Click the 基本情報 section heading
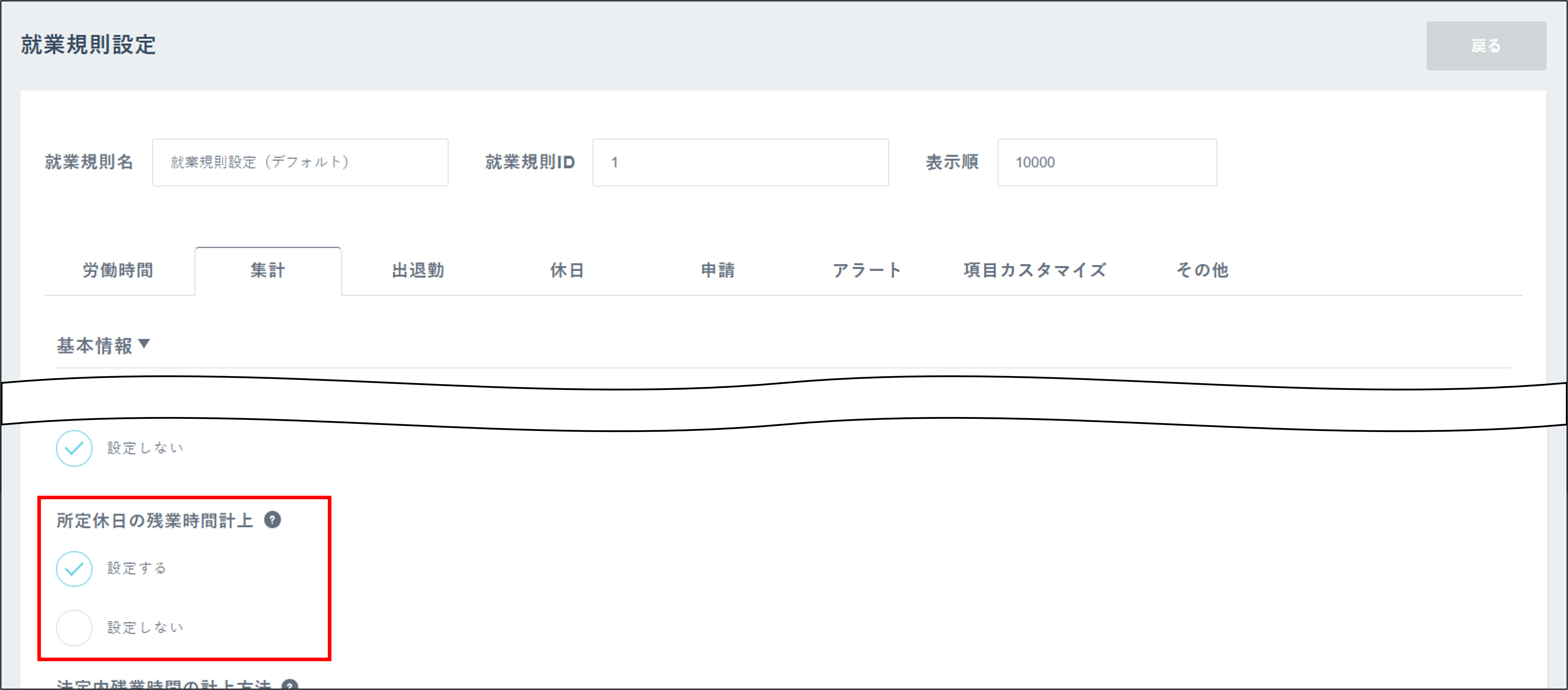1568x690 pixels. click(x=94, y=346)
